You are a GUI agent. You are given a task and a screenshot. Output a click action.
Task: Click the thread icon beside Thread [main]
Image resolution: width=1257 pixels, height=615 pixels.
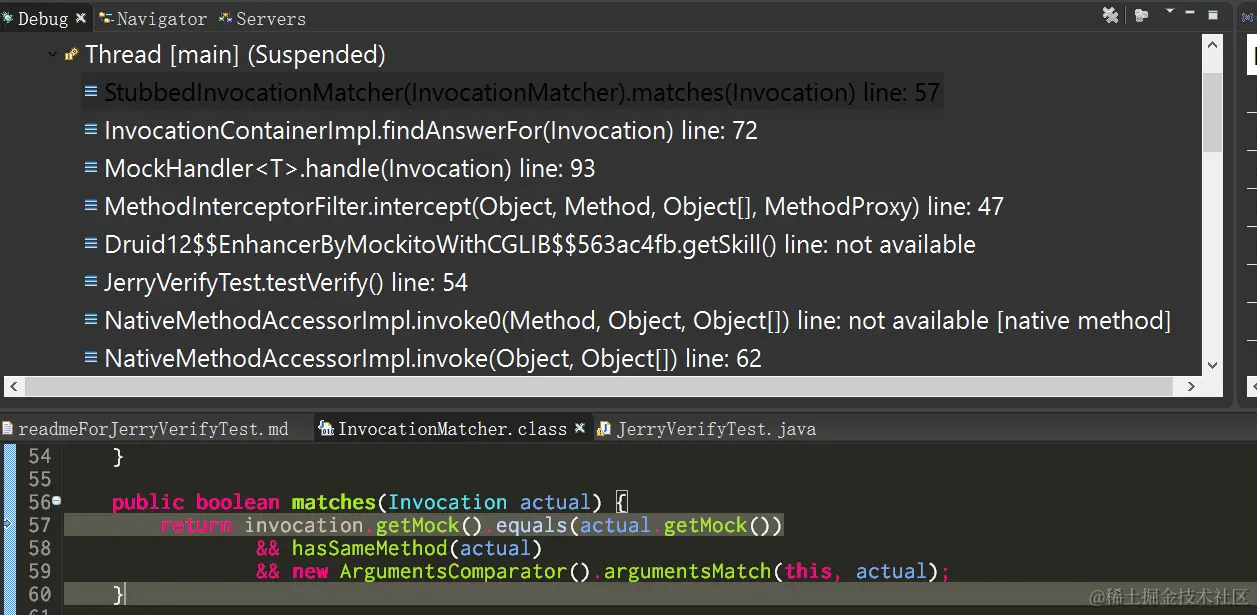(72, 55)
